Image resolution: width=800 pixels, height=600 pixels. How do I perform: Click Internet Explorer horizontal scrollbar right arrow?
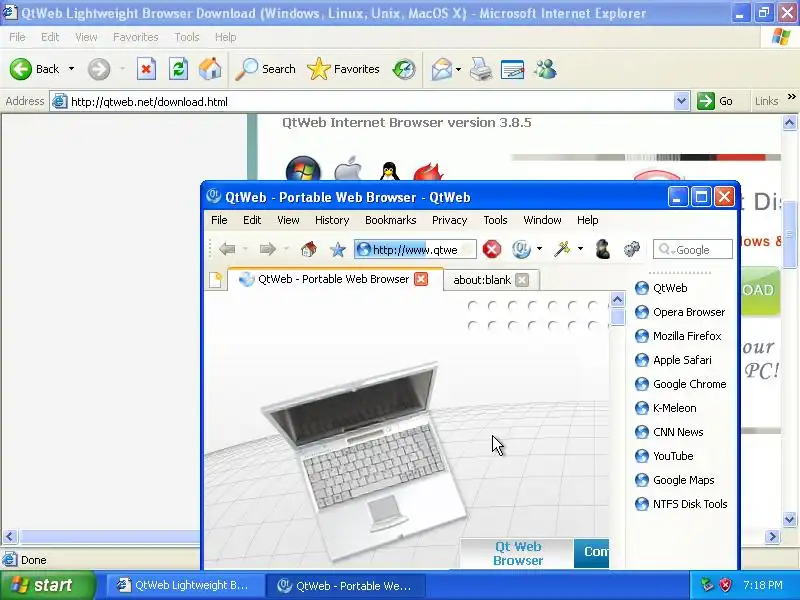[x=772, y=536]
